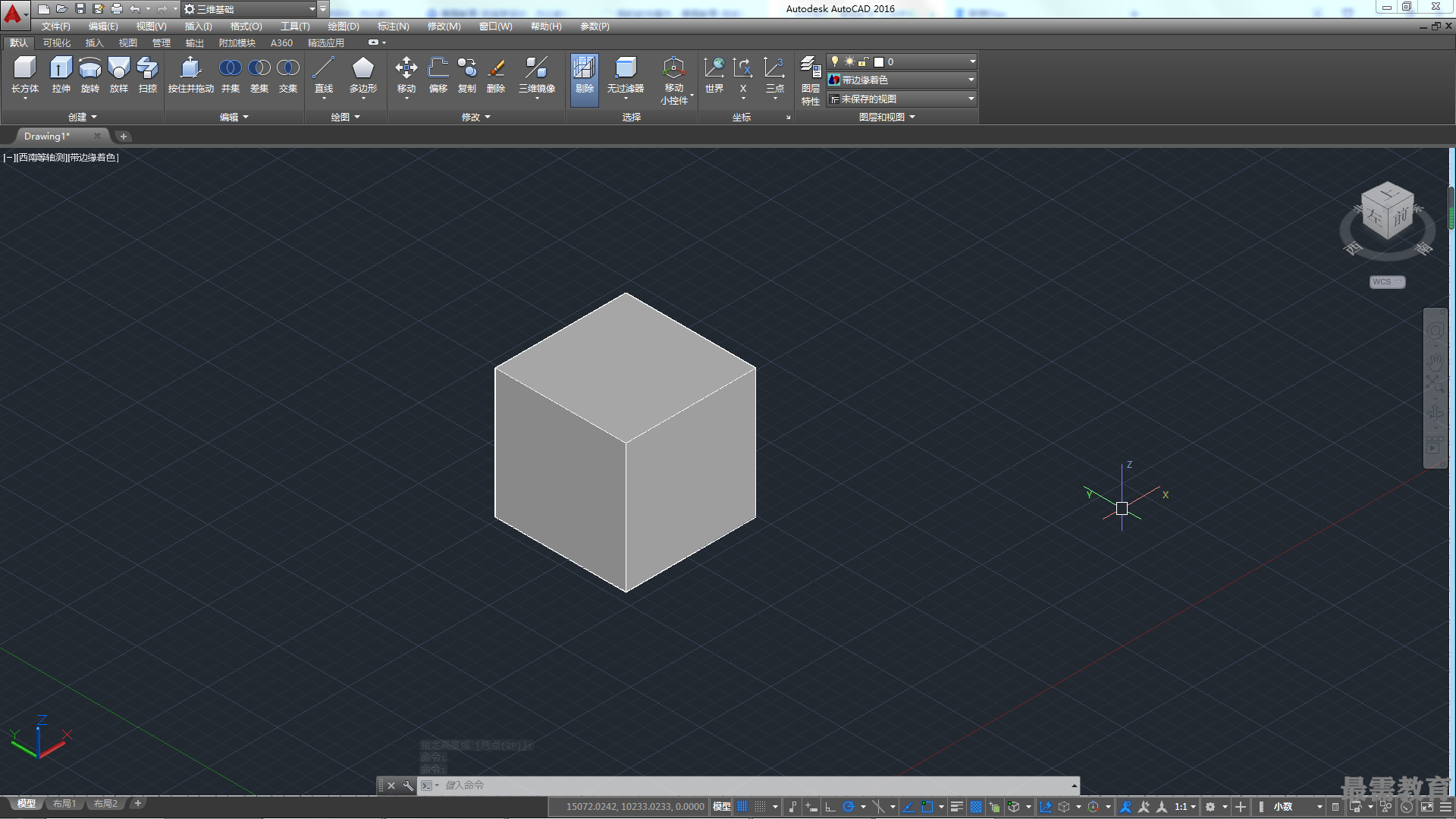Select the 多边形 polygon tool

tap(363, 75)
